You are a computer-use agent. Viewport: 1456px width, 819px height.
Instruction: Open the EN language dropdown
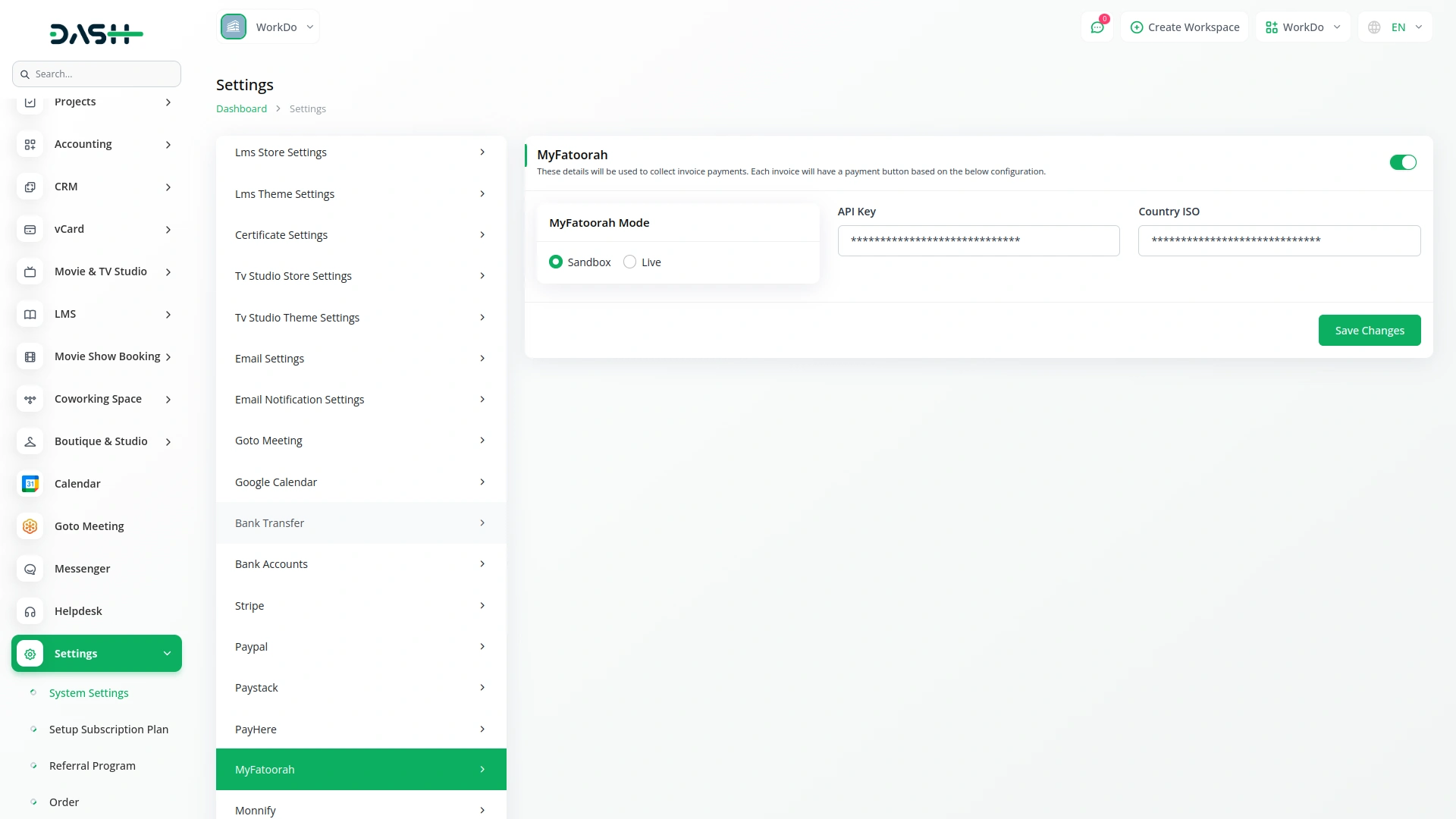(1406, 27)
